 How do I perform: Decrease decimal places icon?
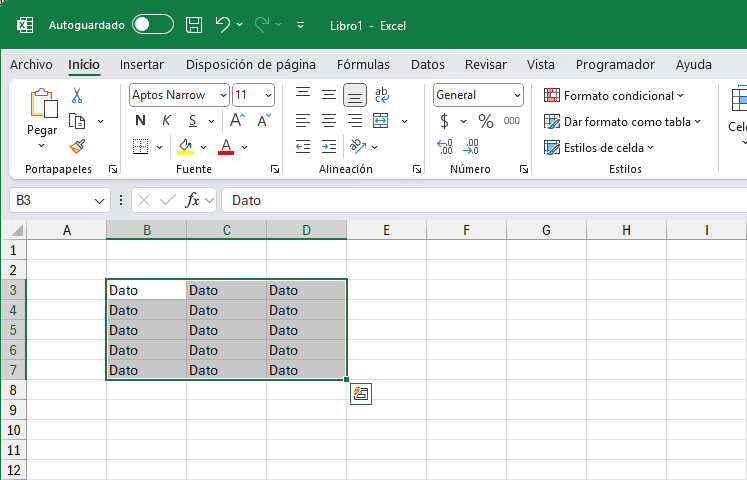point(471,147)
